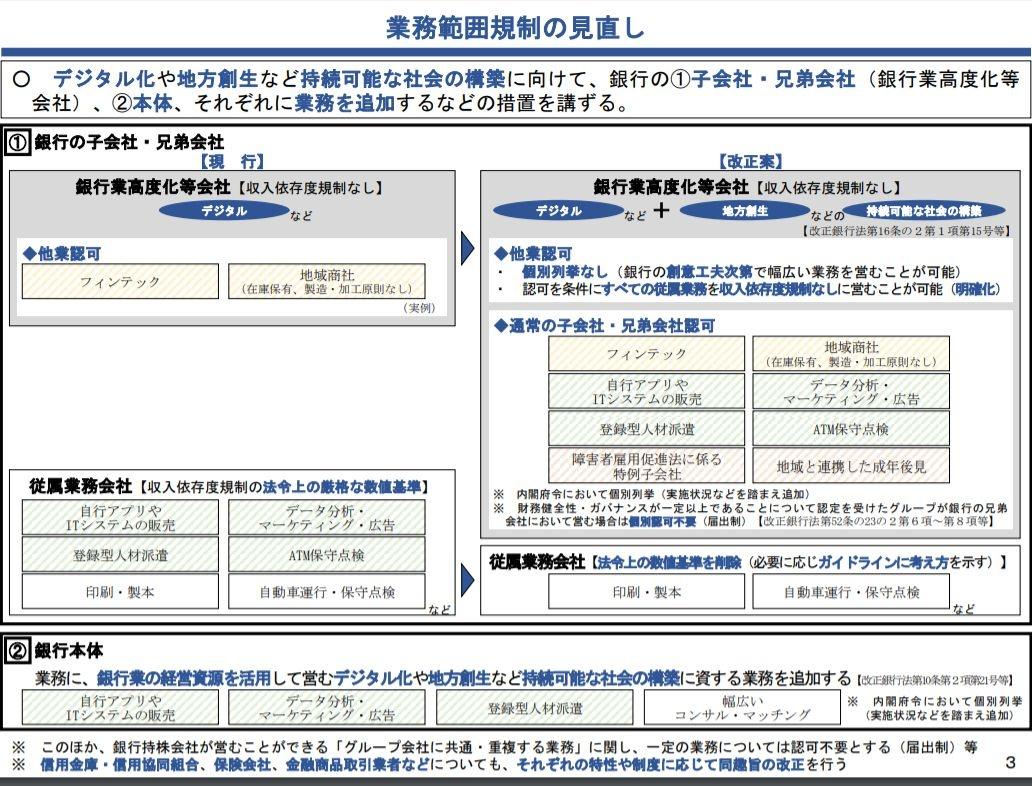Viewport: 1032px width, 786px height.
Task: Select the "フィンテック" box under 現行
Action: coord(120,282)
